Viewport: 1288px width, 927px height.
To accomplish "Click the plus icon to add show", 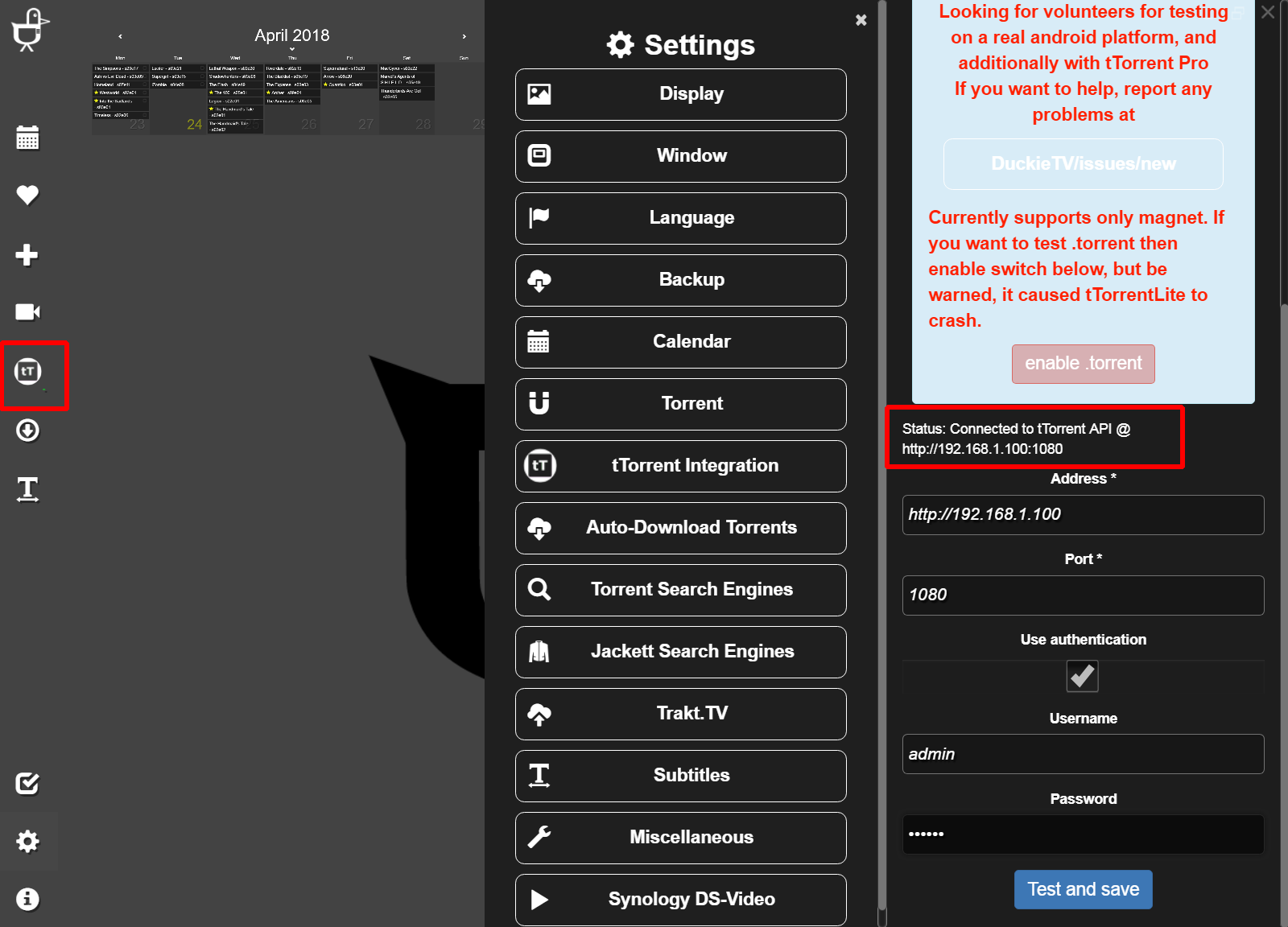I will pyautogui.click(x=27, y=254).
